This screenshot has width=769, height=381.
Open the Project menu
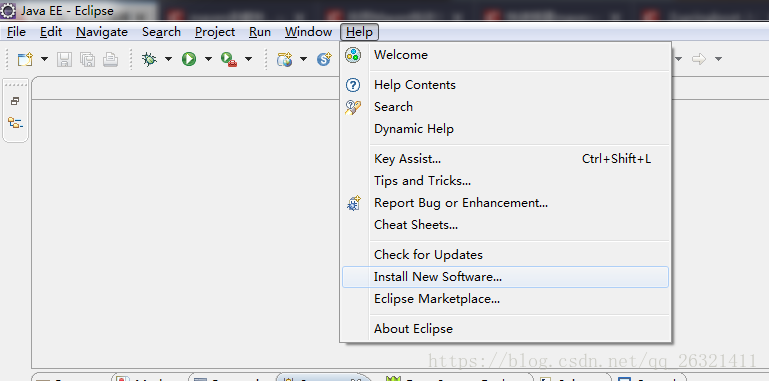(215, 32)
